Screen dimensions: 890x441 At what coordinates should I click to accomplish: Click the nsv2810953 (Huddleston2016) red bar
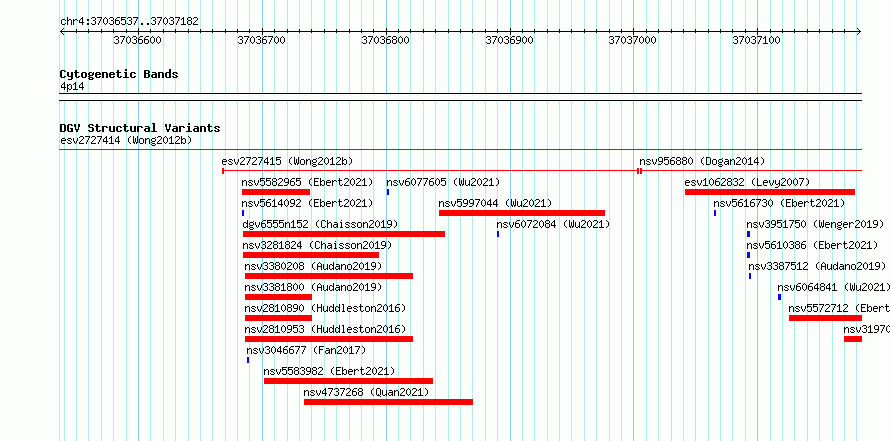click(329, 339)
